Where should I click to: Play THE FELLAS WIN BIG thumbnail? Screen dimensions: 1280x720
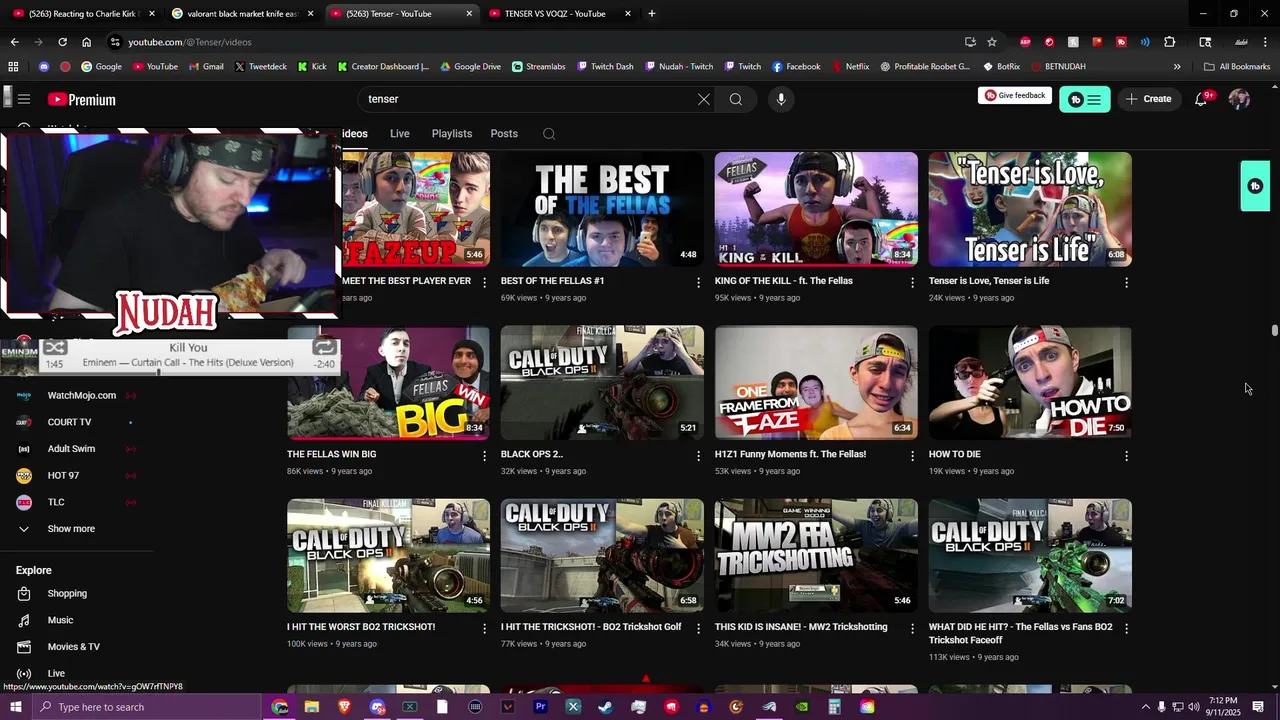click(388, 383)
